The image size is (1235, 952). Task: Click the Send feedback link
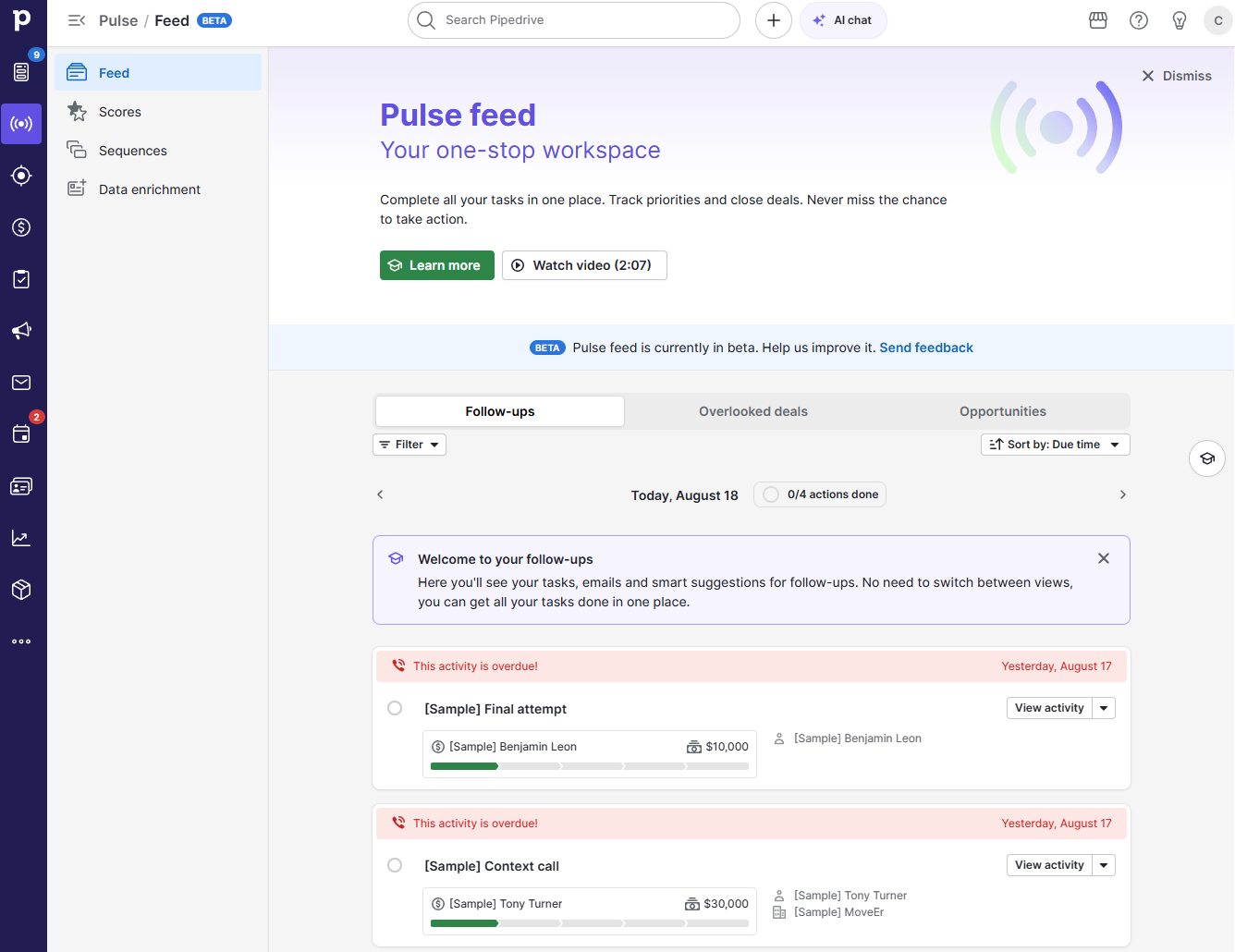tap(925, 347)
